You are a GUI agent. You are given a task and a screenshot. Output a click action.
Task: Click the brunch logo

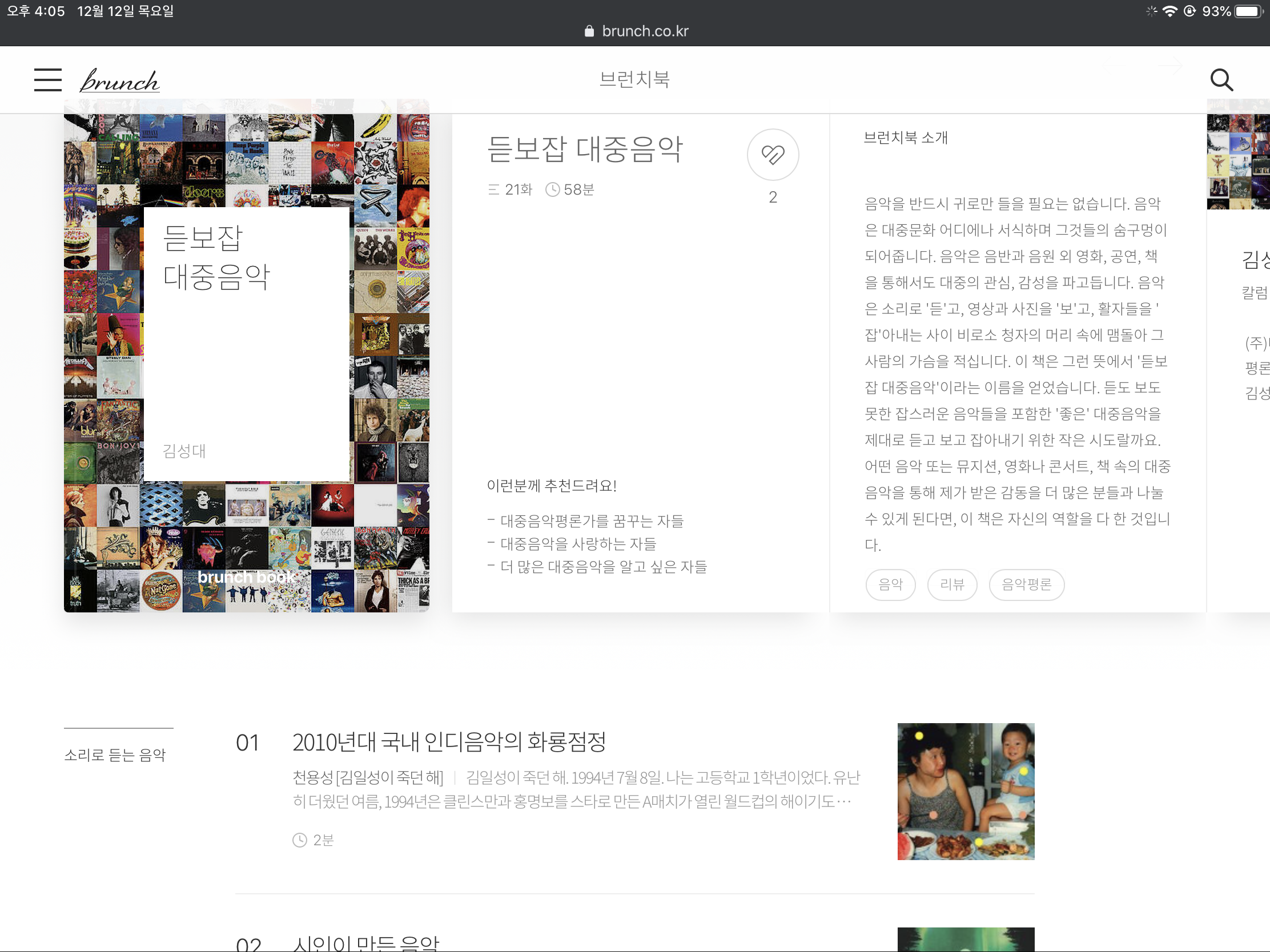click(x=119, y=81)
